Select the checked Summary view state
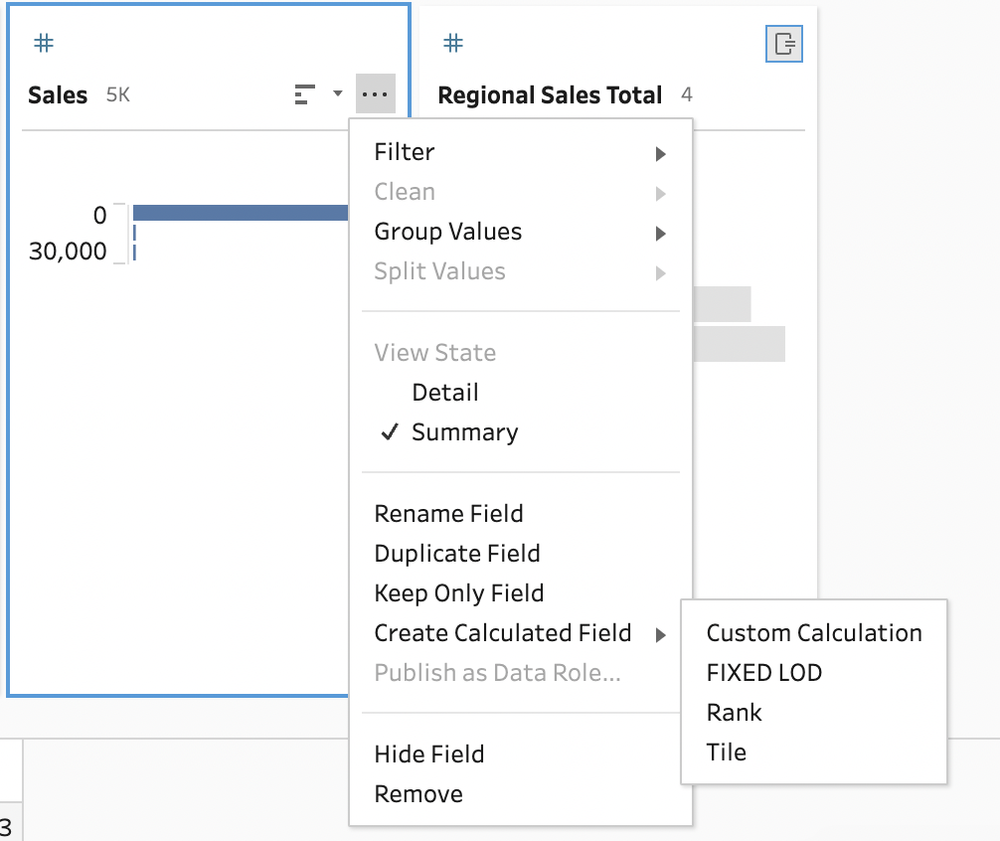Image resolution: width=1000 pixels, height=841 pixels. pos(464,433)
